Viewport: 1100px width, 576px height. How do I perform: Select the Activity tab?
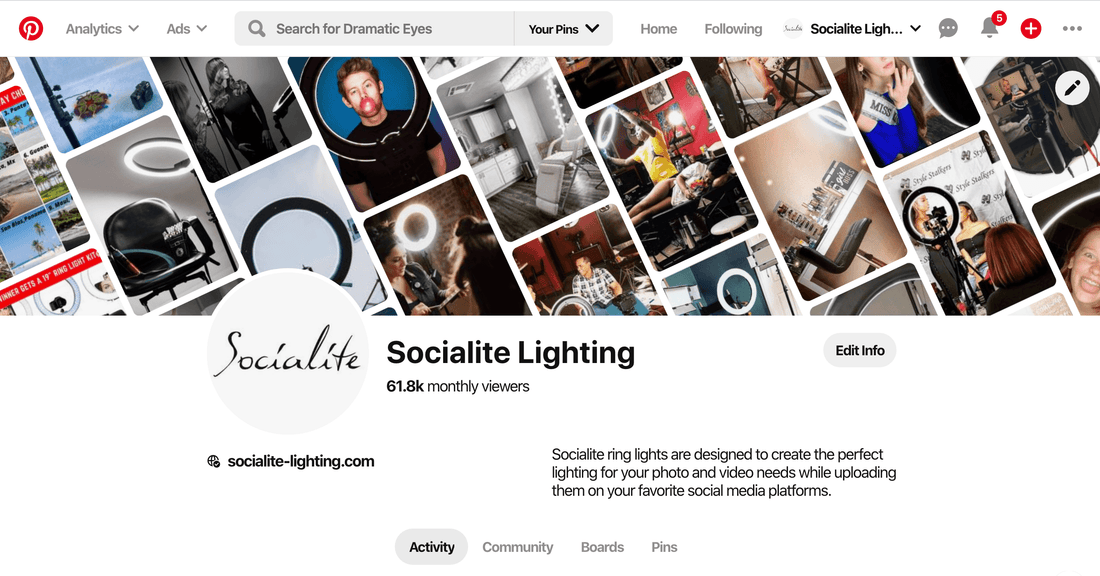(x=431, y=547)
